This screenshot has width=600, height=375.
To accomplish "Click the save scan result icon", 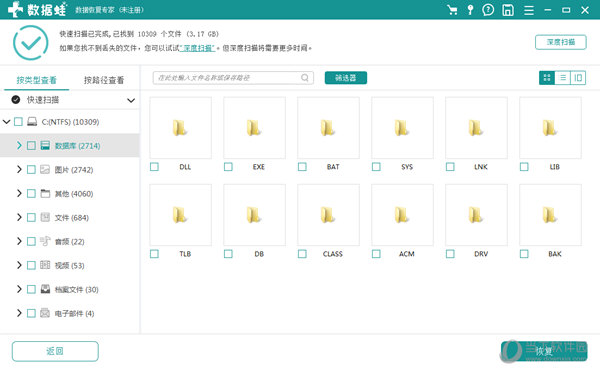I will [508, 10].
